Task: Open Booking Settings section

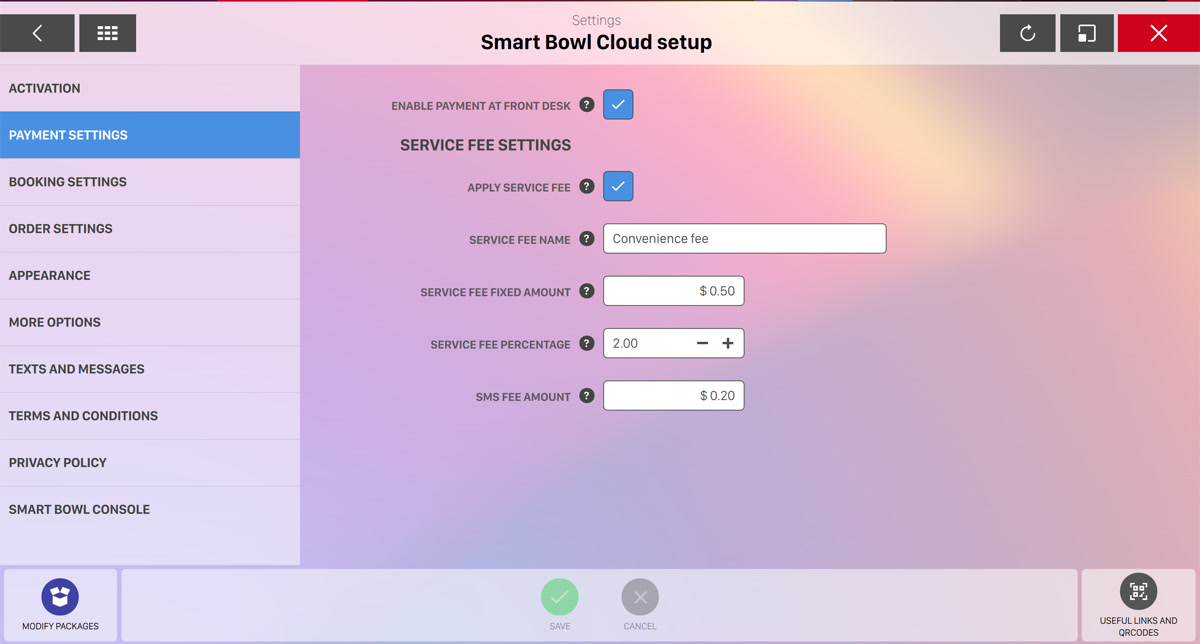Action: point(150,182)
